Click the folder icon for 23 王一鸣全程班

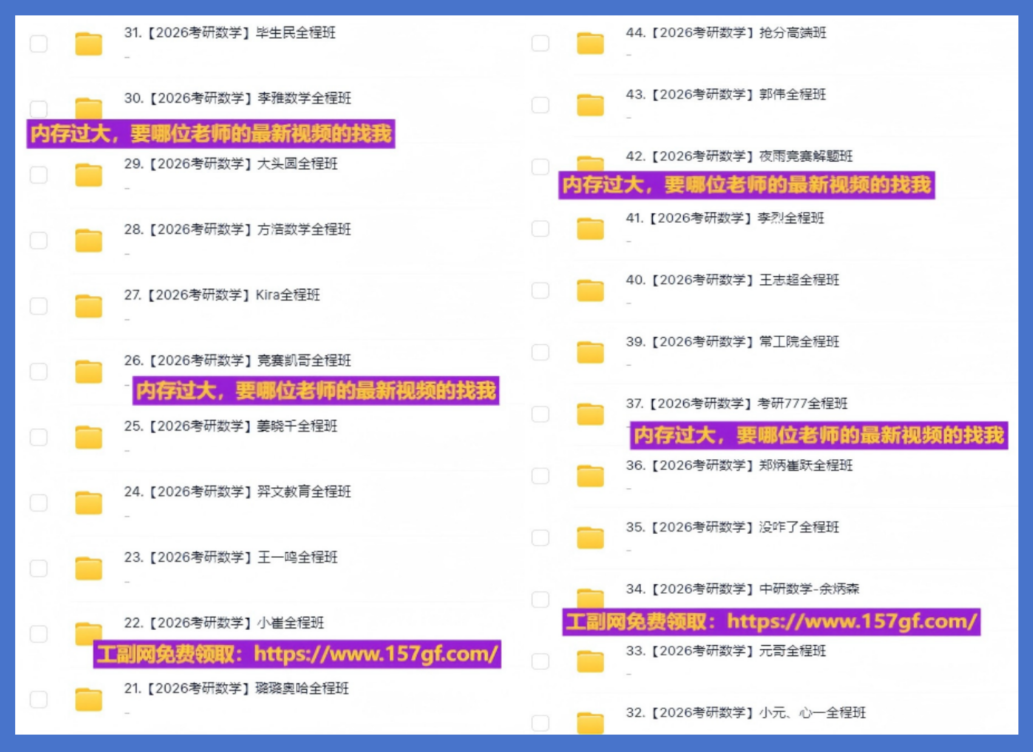click(x=89, y=568)
